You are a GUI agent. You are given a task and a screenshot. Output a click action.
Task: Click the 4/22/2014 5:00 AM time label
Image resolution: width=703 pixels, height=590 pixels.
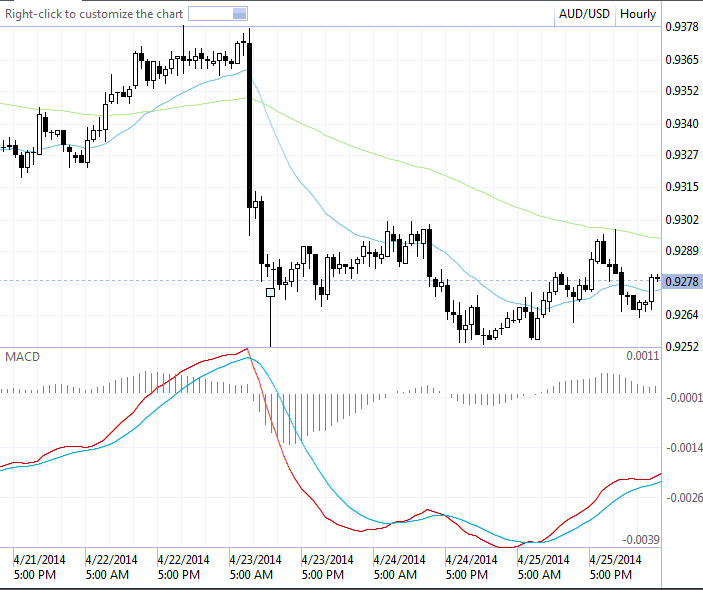tap(111, 567)
